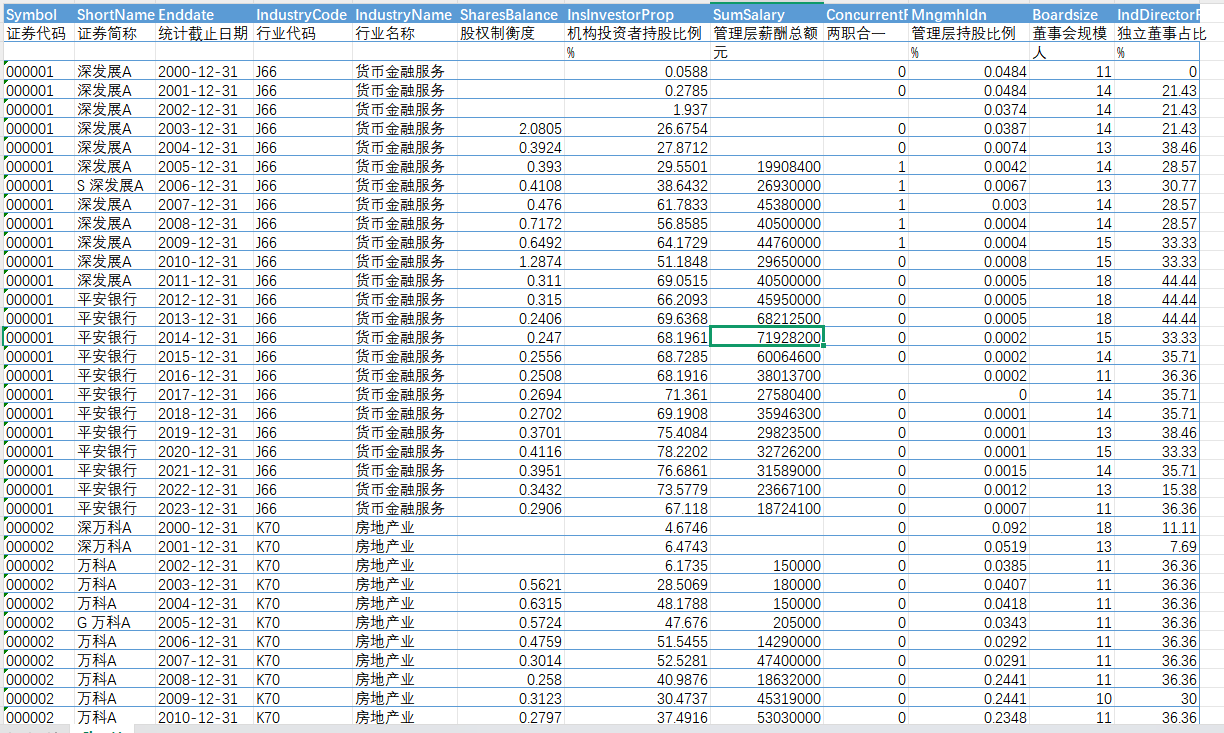Click the 管理层薪酬总额 label cell
The width and height of the screenshot is (1224, 733).
[x=767, y=33]
